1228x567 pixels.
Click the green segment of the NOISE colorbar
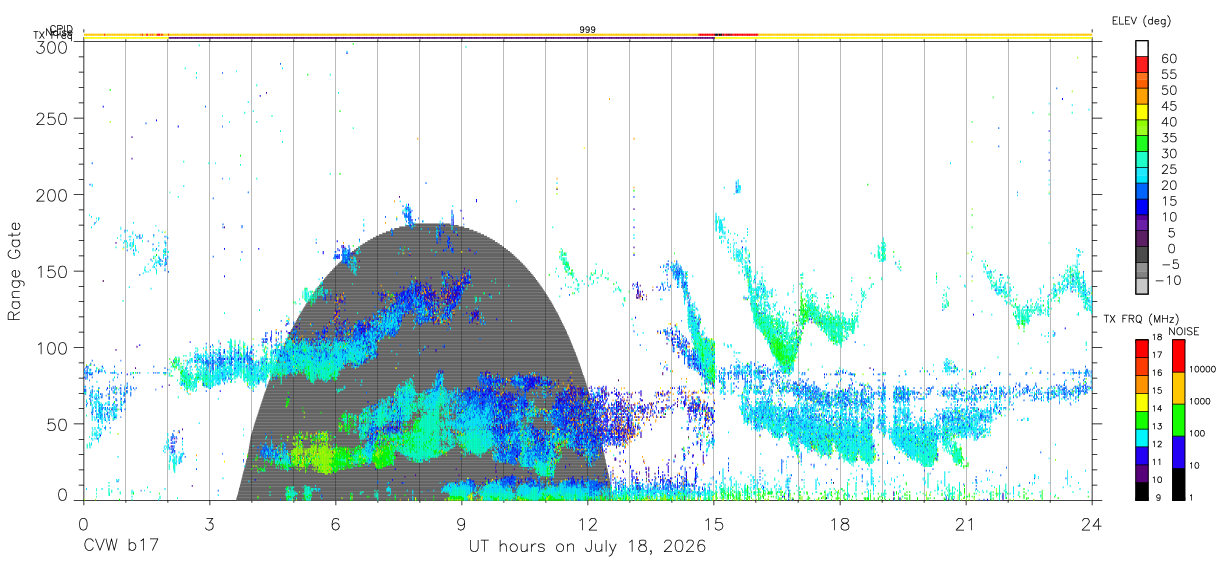point(1177,420)
